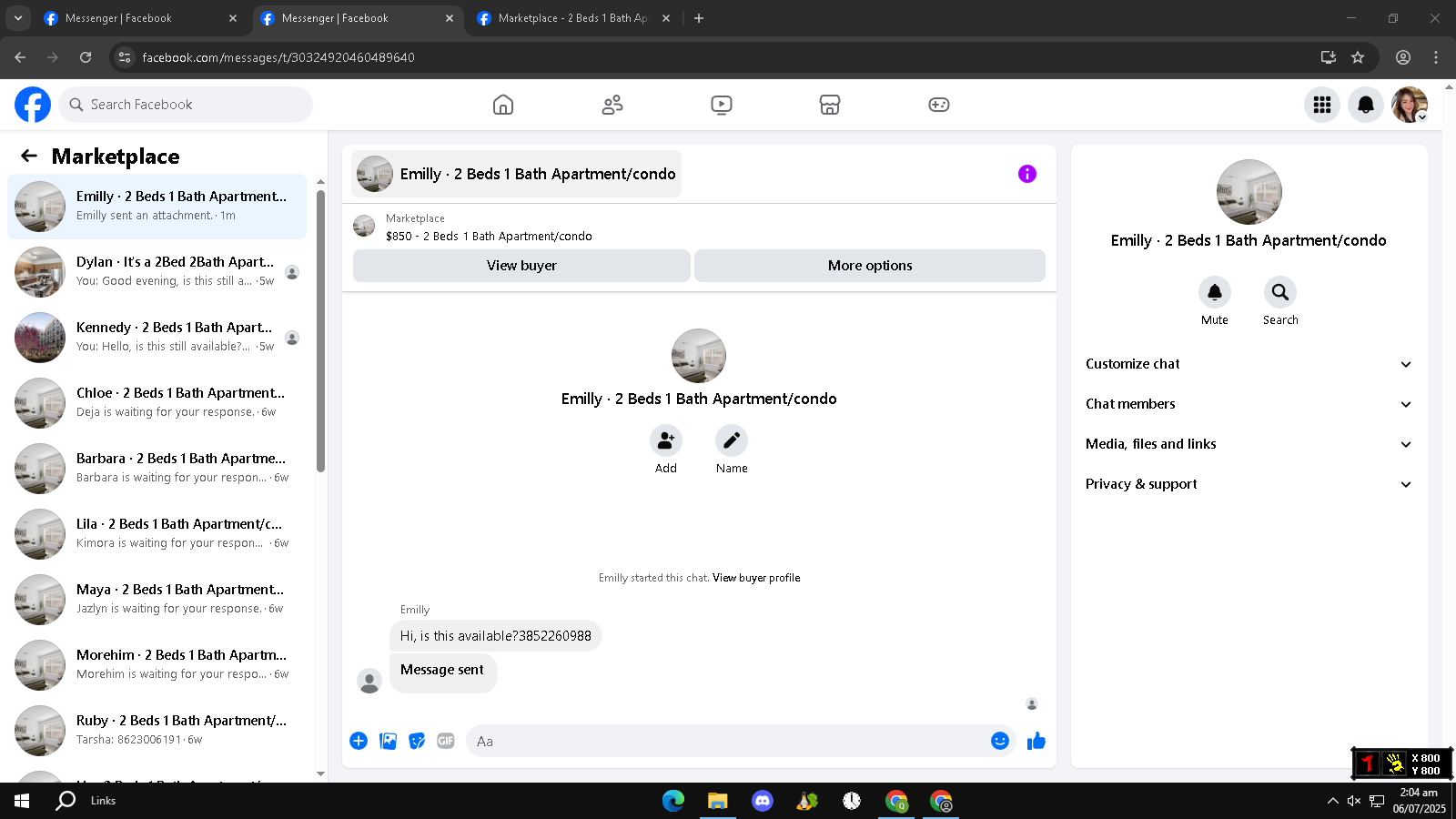Open Emilly 2 Beds 1 Bath conversation
Image resolution: width=1456 pixels, height=819 pixels.
click(x=157, y=207)
